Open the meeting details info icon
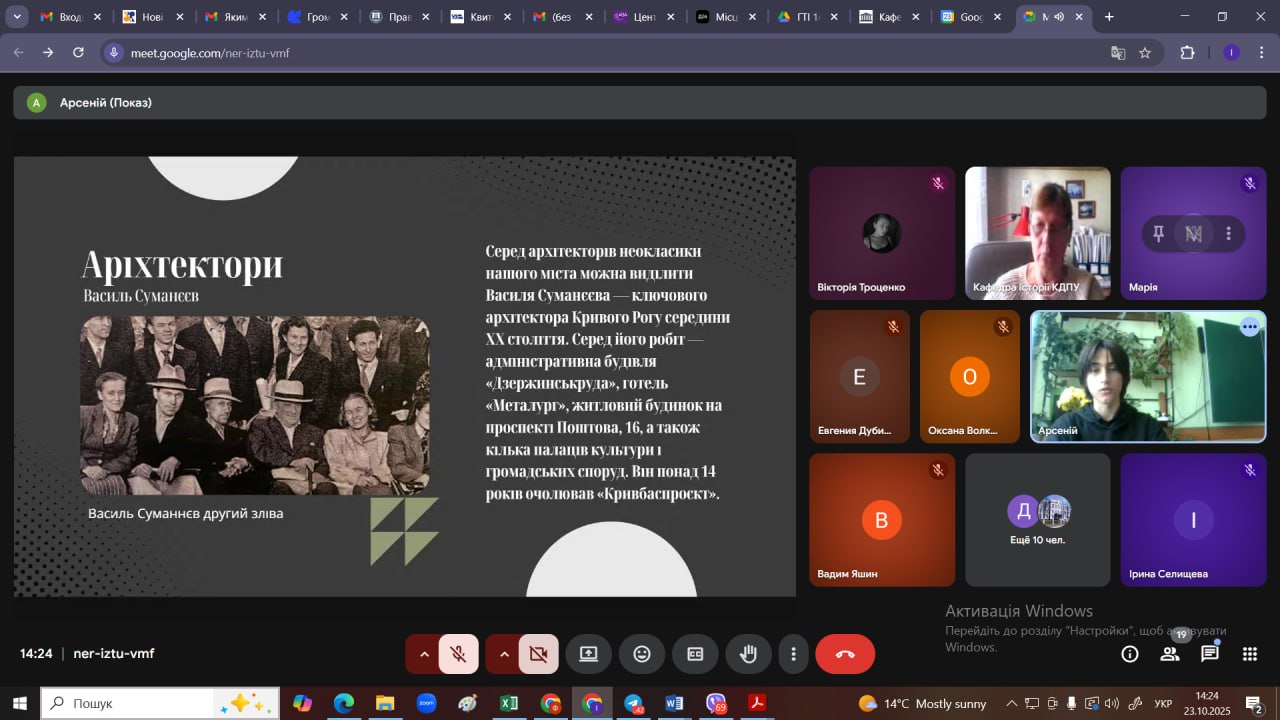 (1130, 654)
